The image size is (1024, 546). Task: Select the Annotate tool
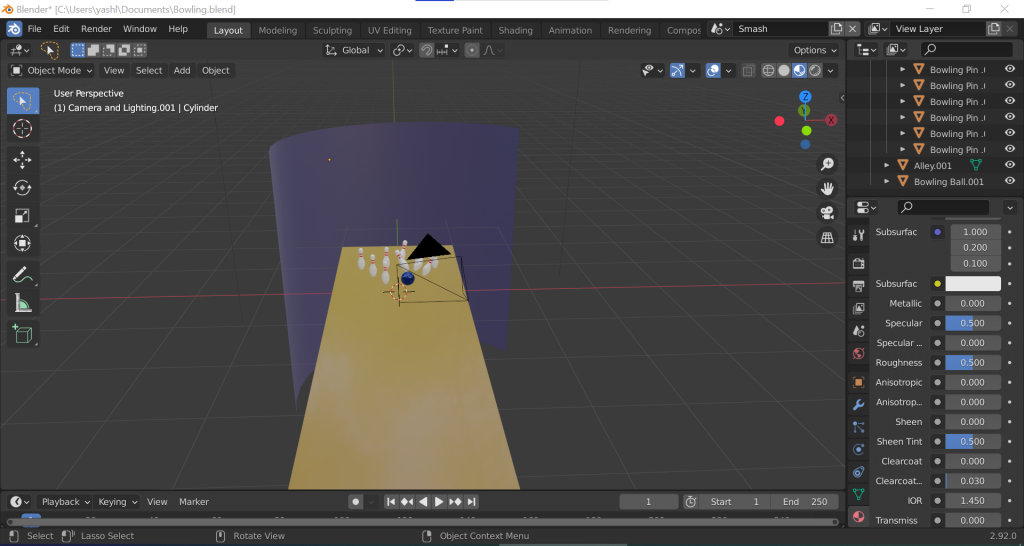click(x=22, y=275)
